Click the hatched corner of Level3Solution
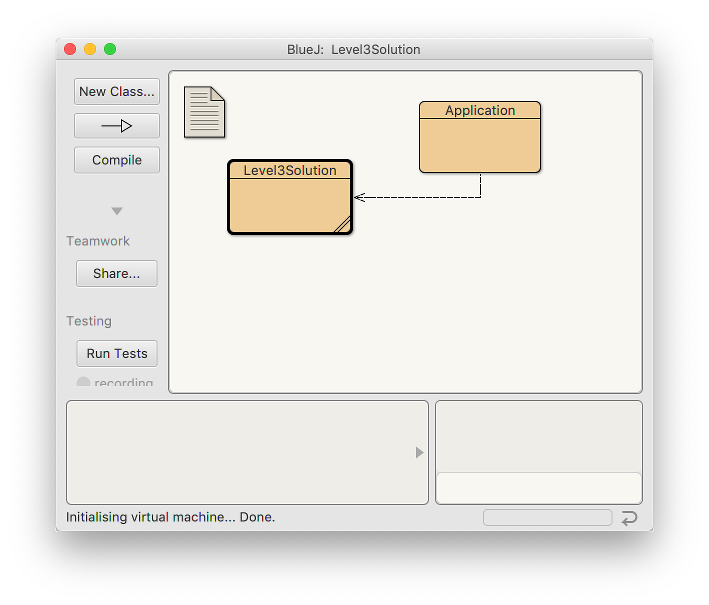Image resolution: width=709 pixels, height=605 pixels. click(x=342, y=224)
